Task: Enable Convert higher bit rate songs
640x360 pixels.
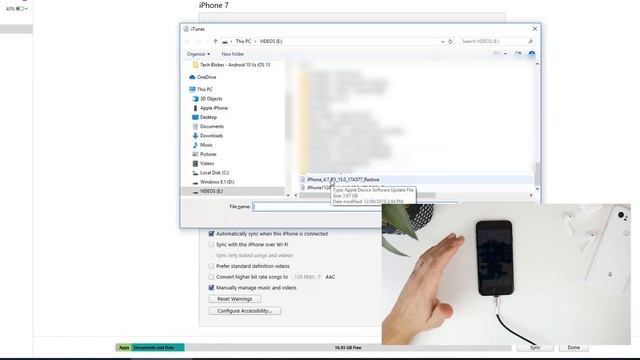Action: [211, 277]
